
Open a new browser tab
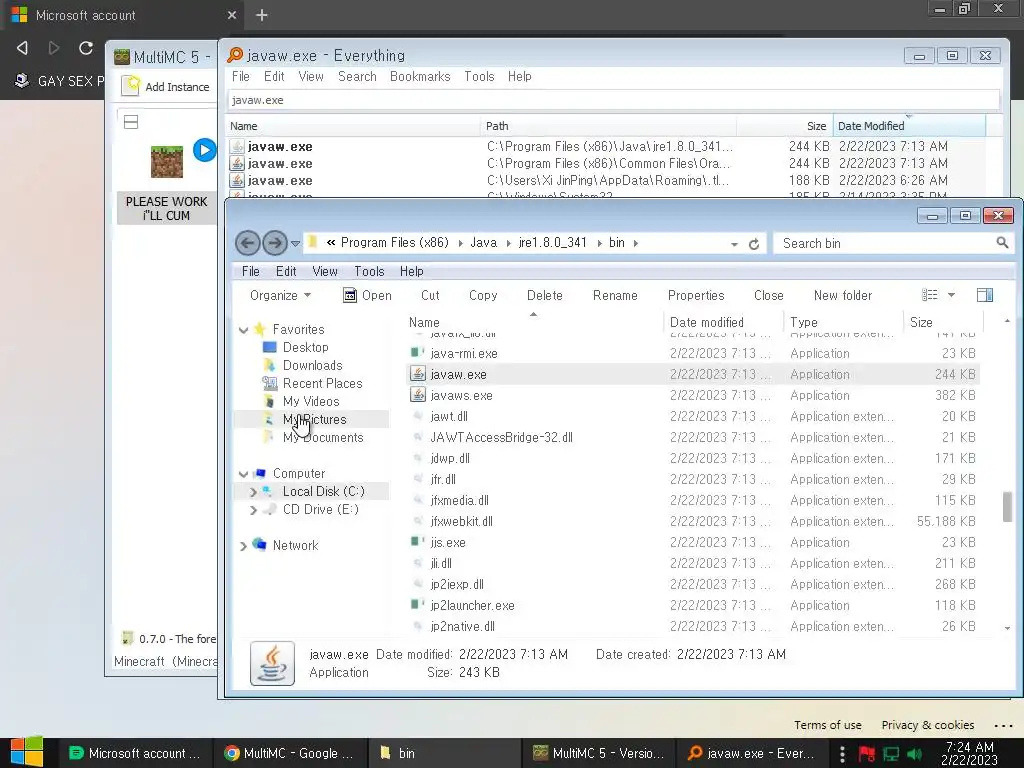261,15
